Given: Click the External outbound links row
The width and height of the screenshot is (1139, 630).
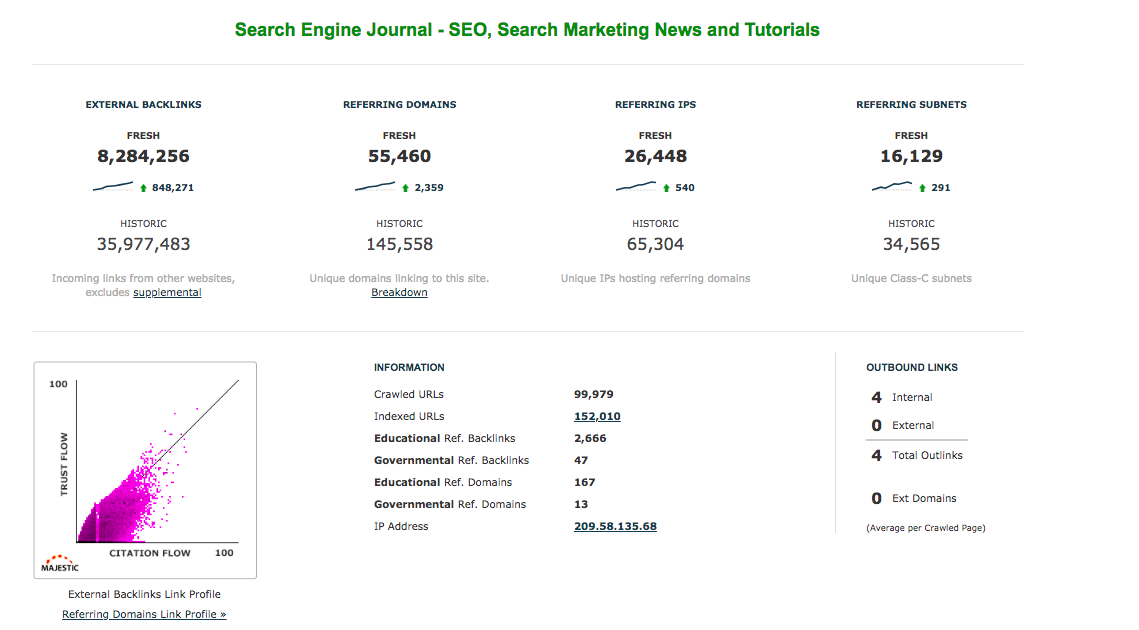Looking at the screenshot, I should coord(902,425).
